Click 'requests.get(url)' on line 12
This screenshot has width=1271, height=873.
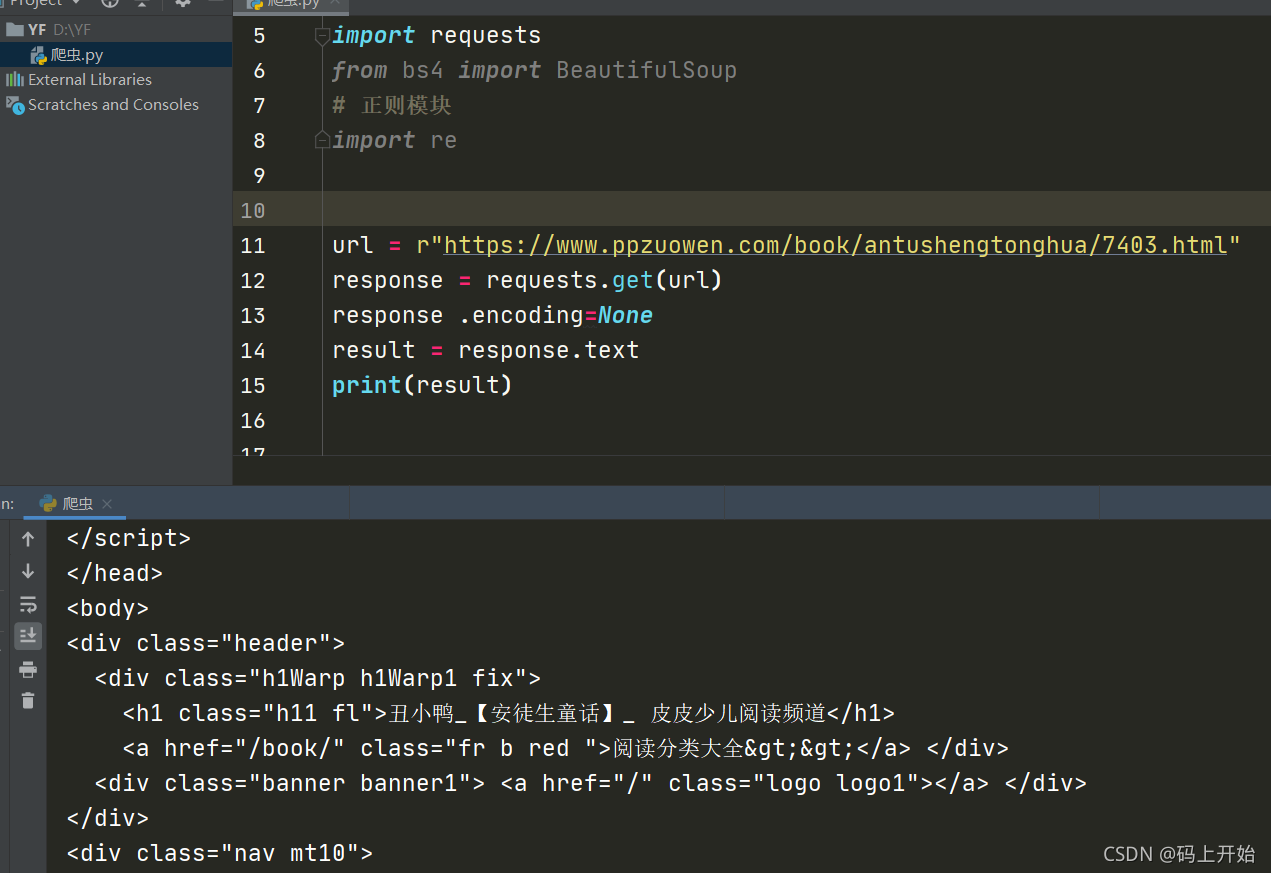tap(604, 280)
